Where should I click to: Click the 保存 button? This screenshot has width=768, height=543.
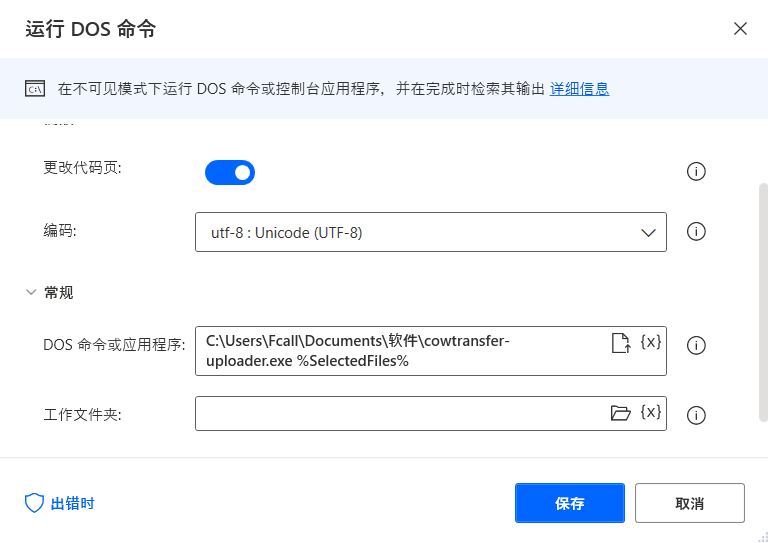point(569,503)
